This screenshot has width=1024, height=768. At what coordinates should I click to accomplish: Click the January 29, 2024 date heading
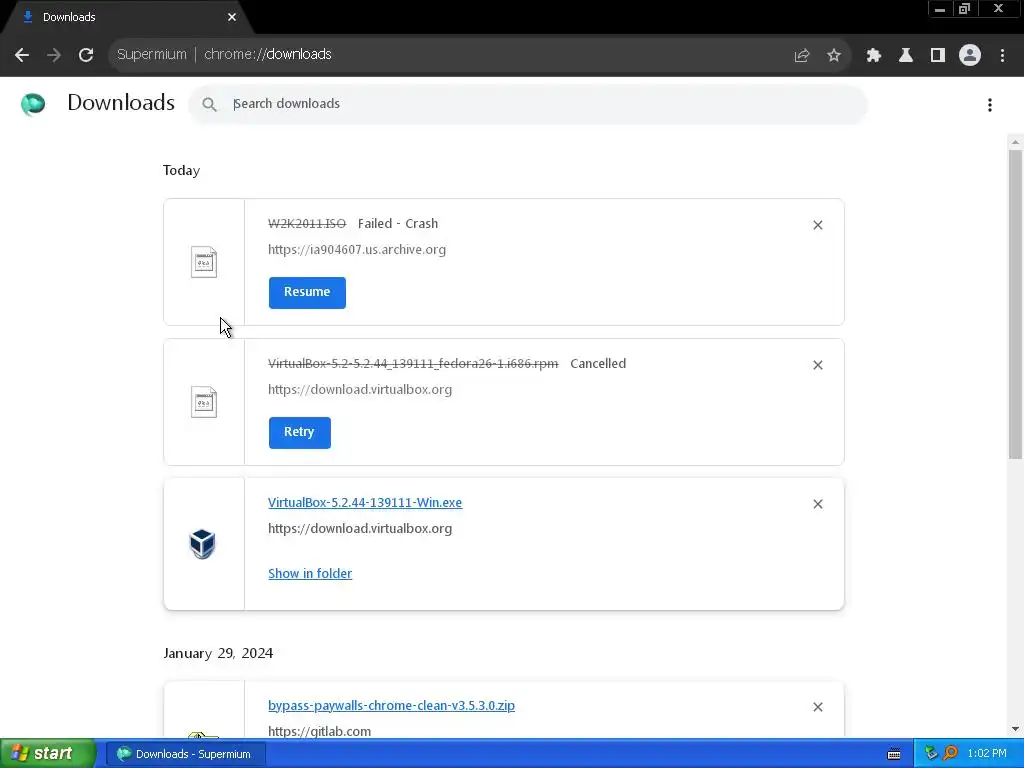pyautogui.click(x=218, y=653)
